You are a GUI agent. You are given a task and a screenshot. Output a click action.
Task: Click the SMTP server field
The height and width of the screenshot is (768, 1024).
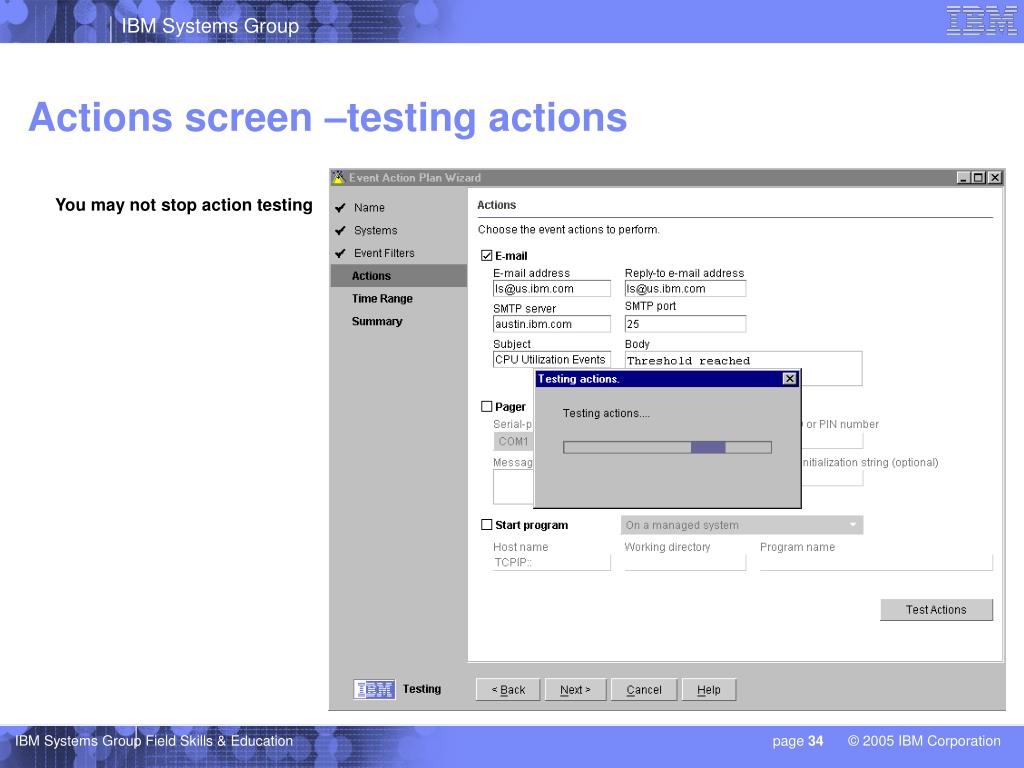pos(552,324)
